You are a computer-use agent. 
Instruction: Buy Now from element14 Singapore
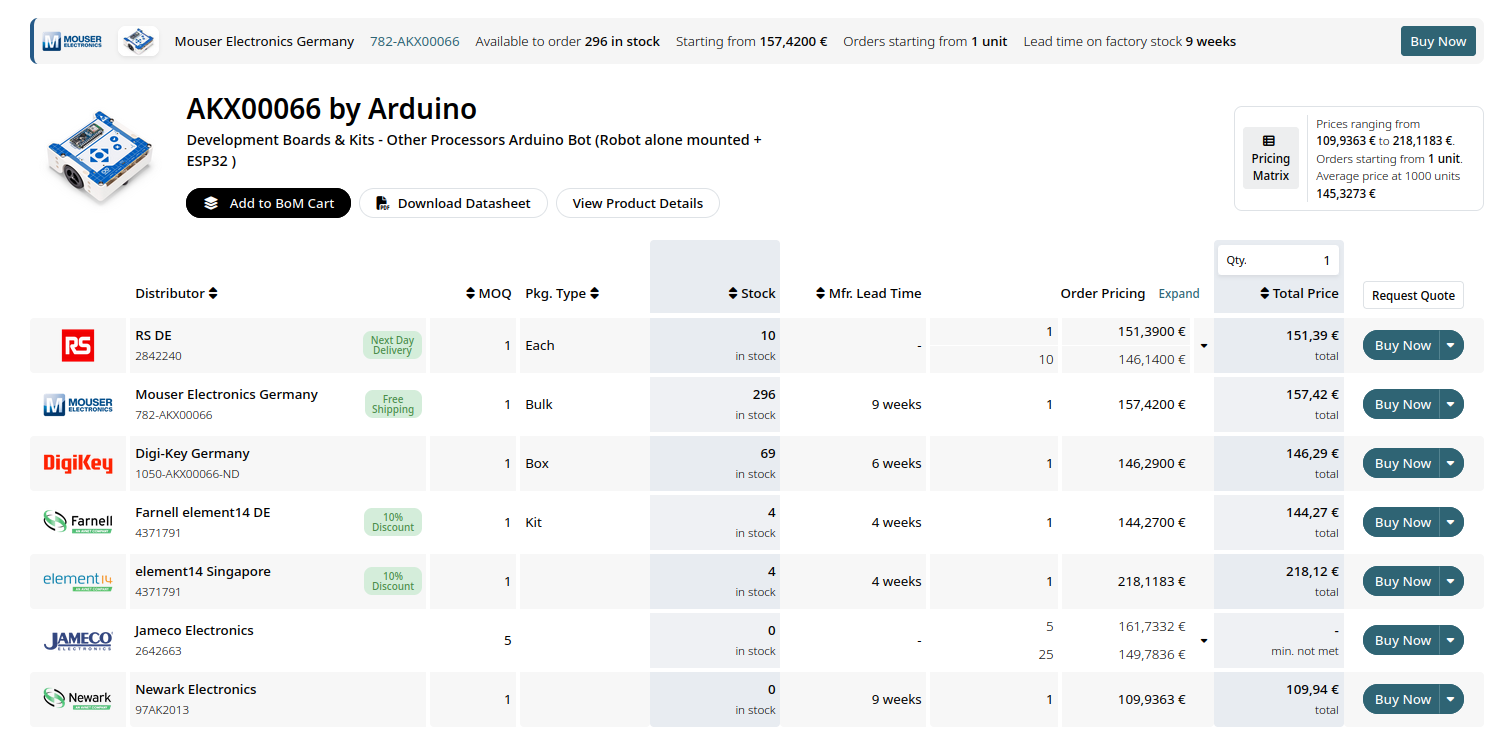(1402, 582)
